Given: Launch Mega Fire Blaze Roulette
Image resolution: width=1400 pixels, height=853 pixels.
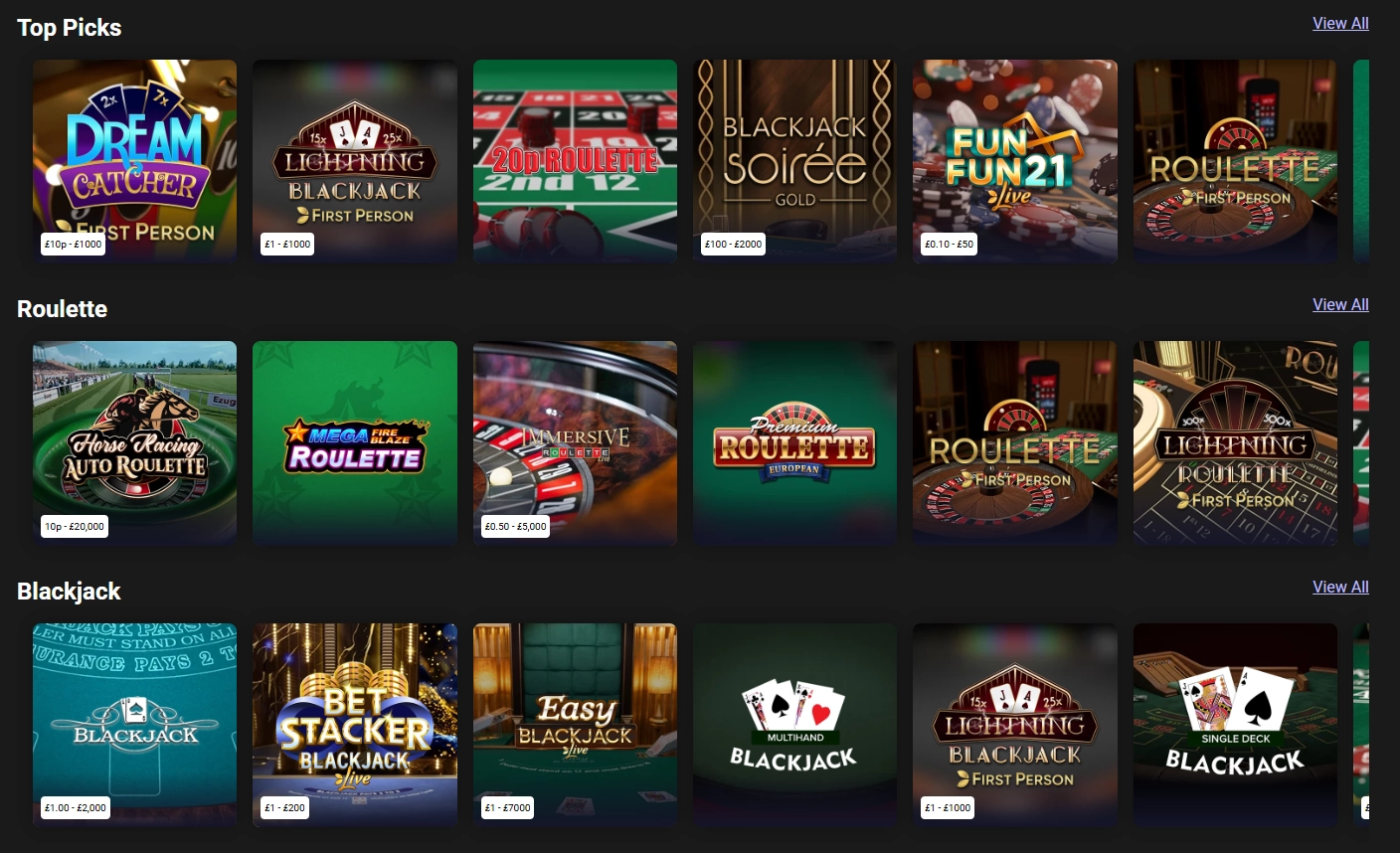Looking at the screenshot, I should (x=355, y=443).
